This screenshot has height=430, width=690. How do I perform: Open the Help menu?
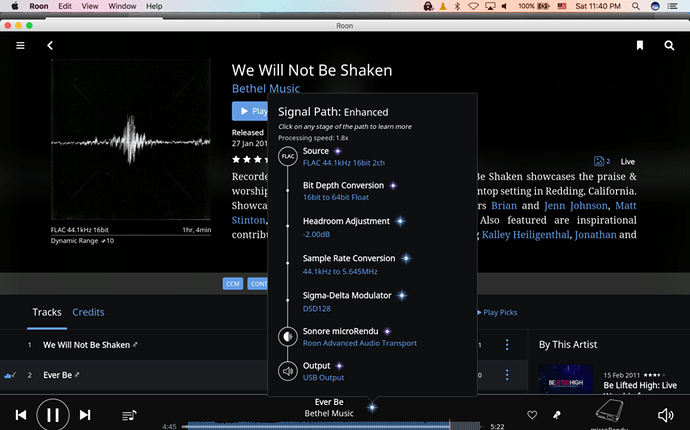tap(154, 6)
